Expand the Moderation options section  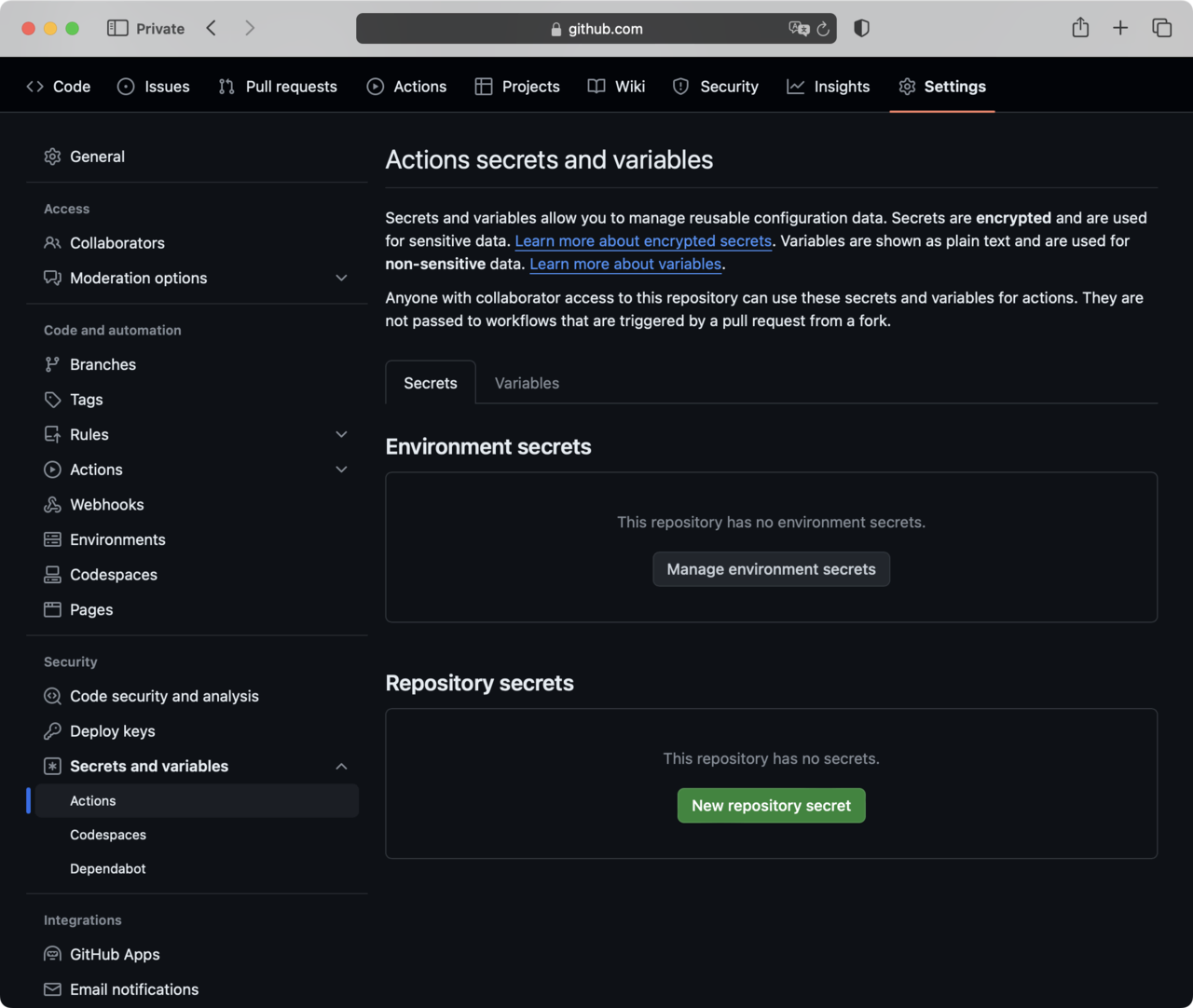[341, 278]
